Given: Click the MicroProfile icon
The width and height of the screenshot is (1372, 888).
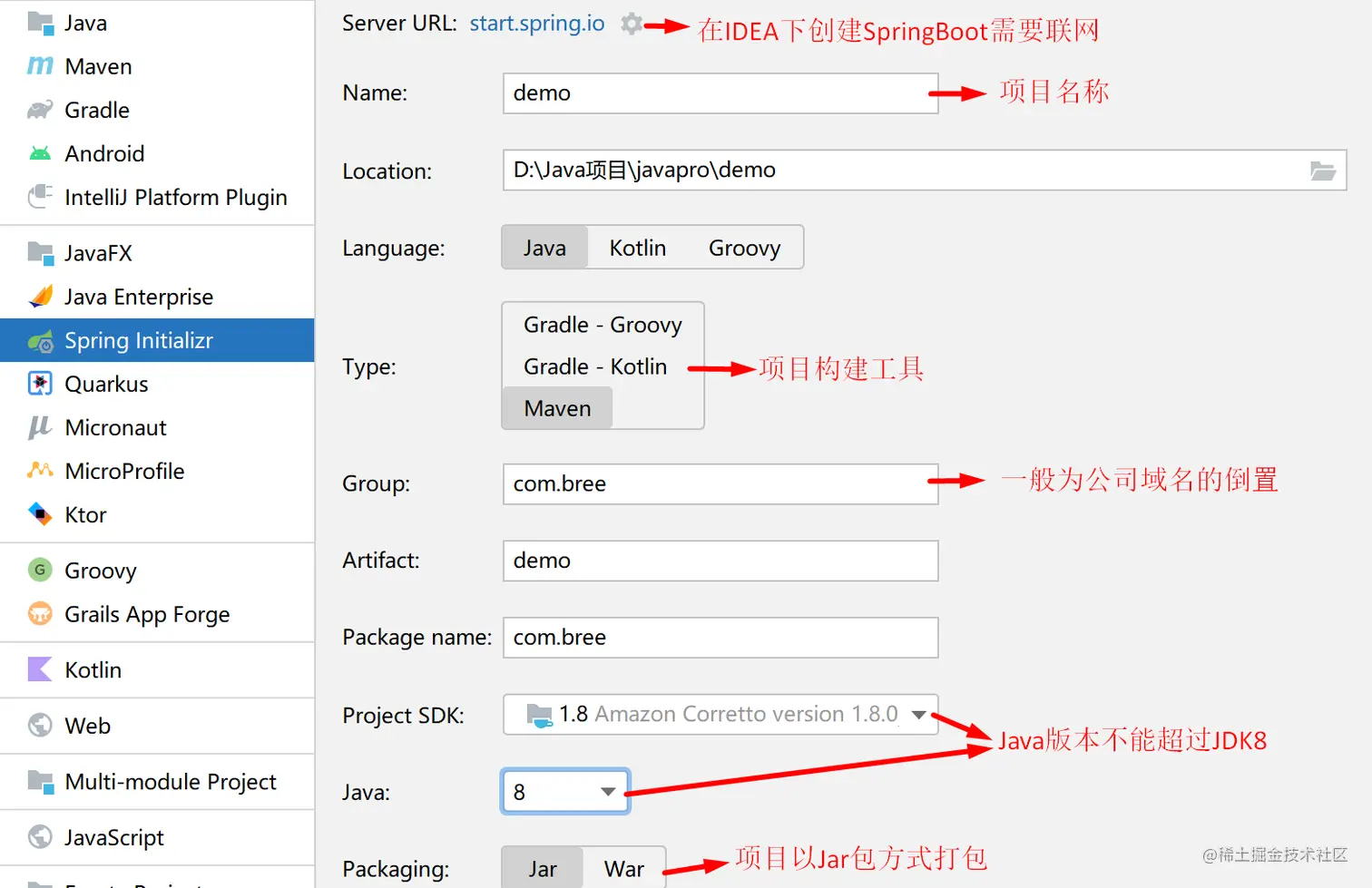Looking at the screenshot, I should [40, 470].
